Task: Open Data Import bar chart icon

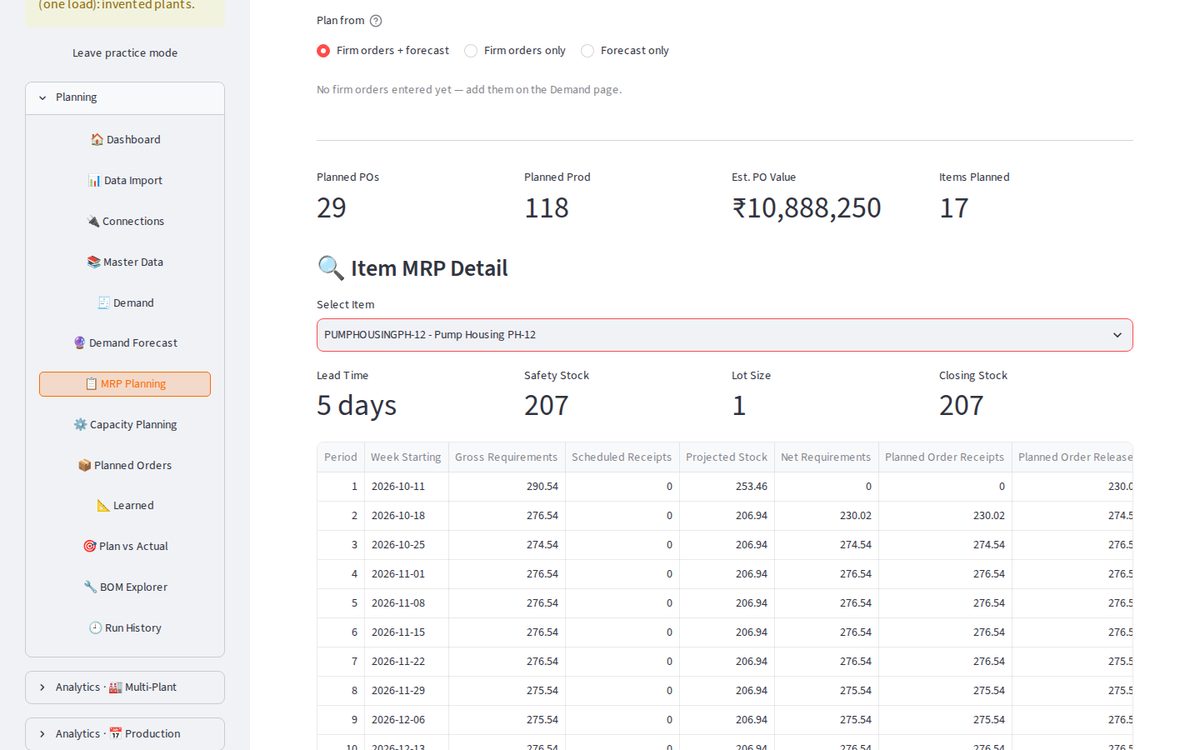Action: [125, 181]
